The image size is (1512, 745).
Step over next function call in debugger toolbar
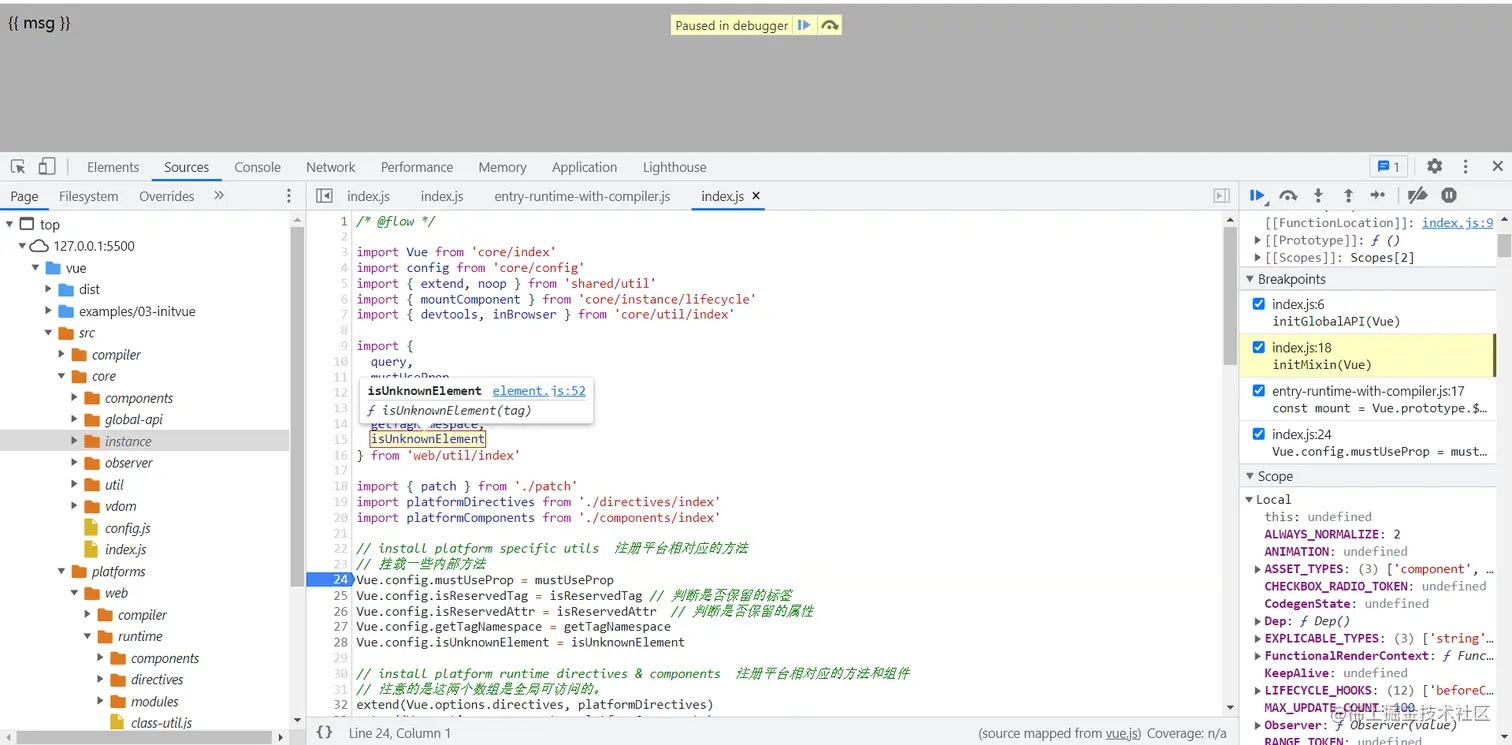(1288, 196)
